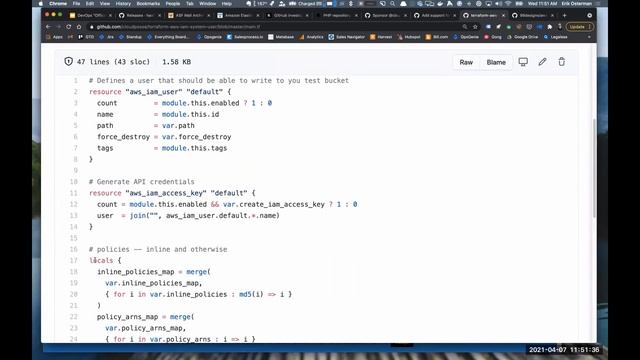640x360 pixels.
Task: Click 'inline_policies_map' on line 18
Action: coord(136,272)
